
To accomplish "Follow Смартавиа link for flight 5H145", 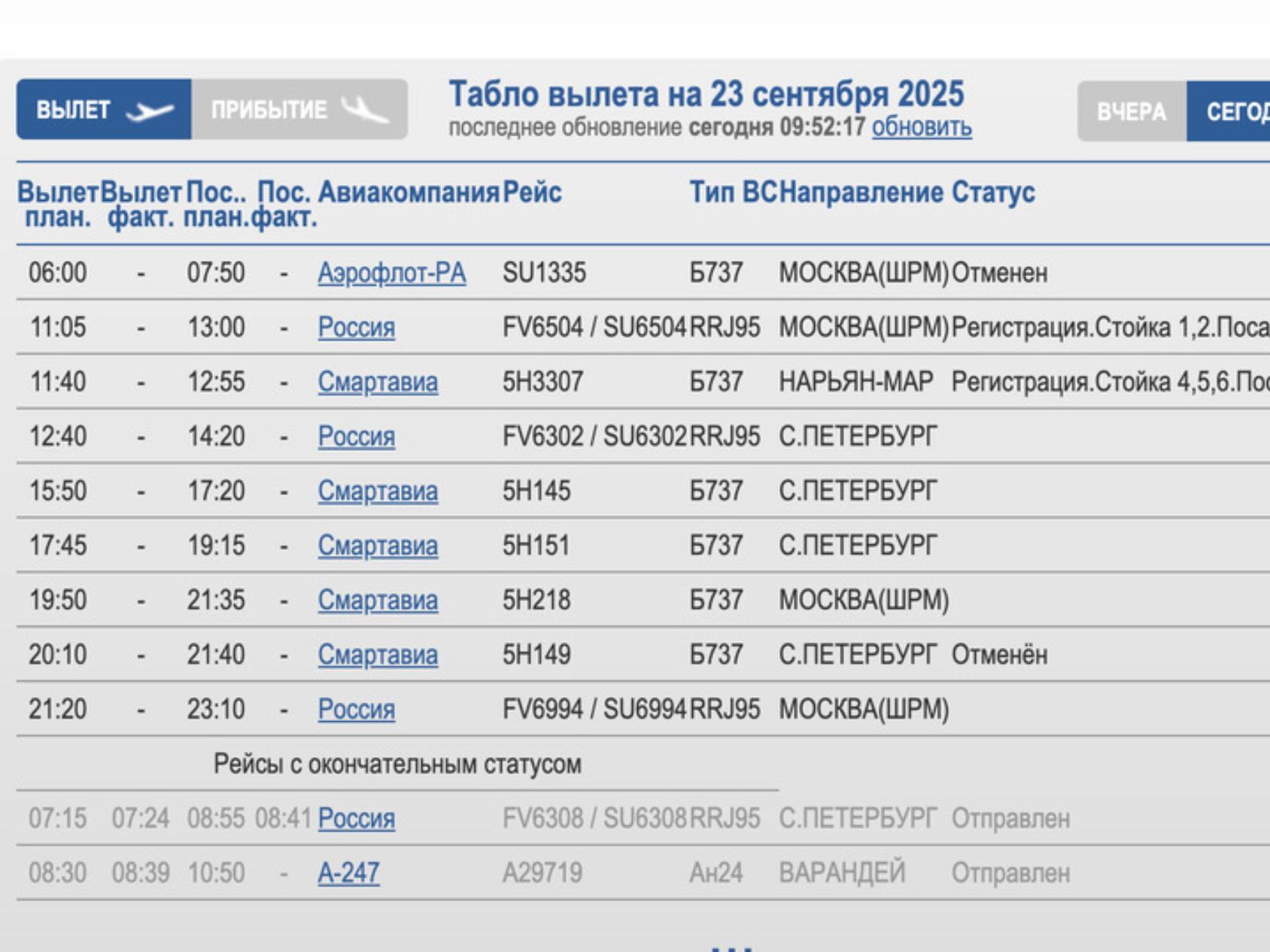I will 377,492.
